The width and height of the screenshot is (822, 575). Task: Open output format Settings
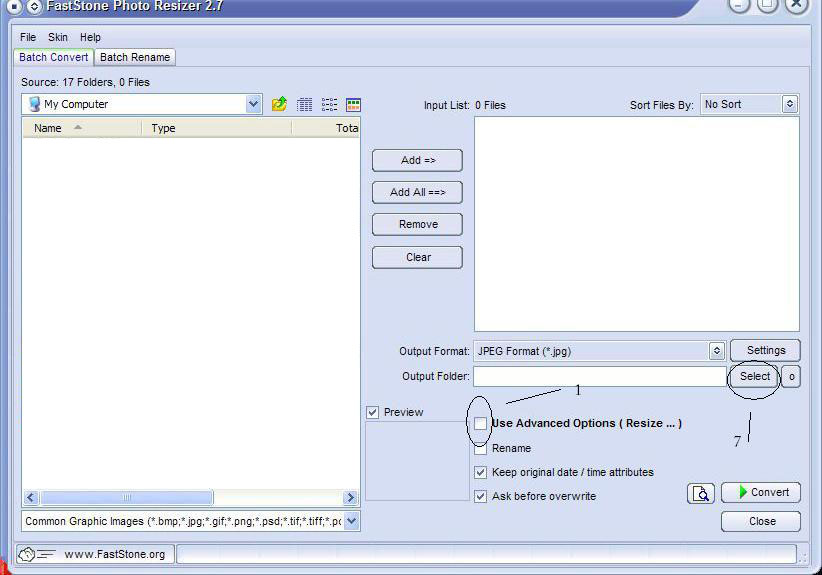765,350
